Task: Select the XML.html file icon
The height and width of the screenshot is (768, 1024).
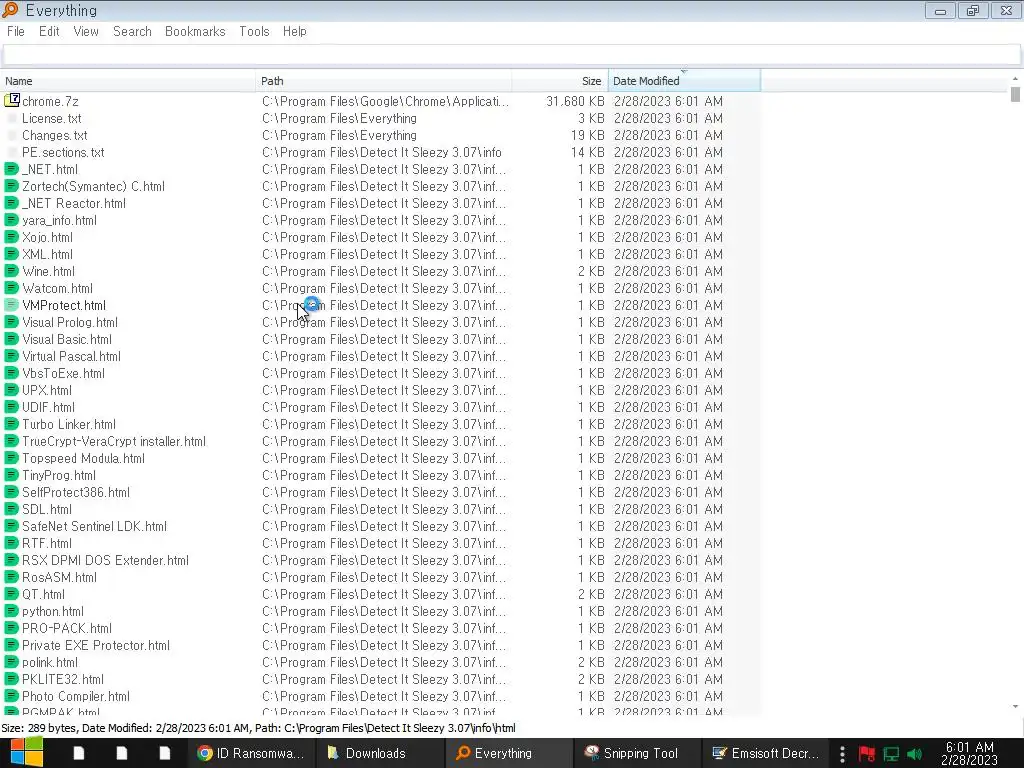Action: (x=12, y=254)
